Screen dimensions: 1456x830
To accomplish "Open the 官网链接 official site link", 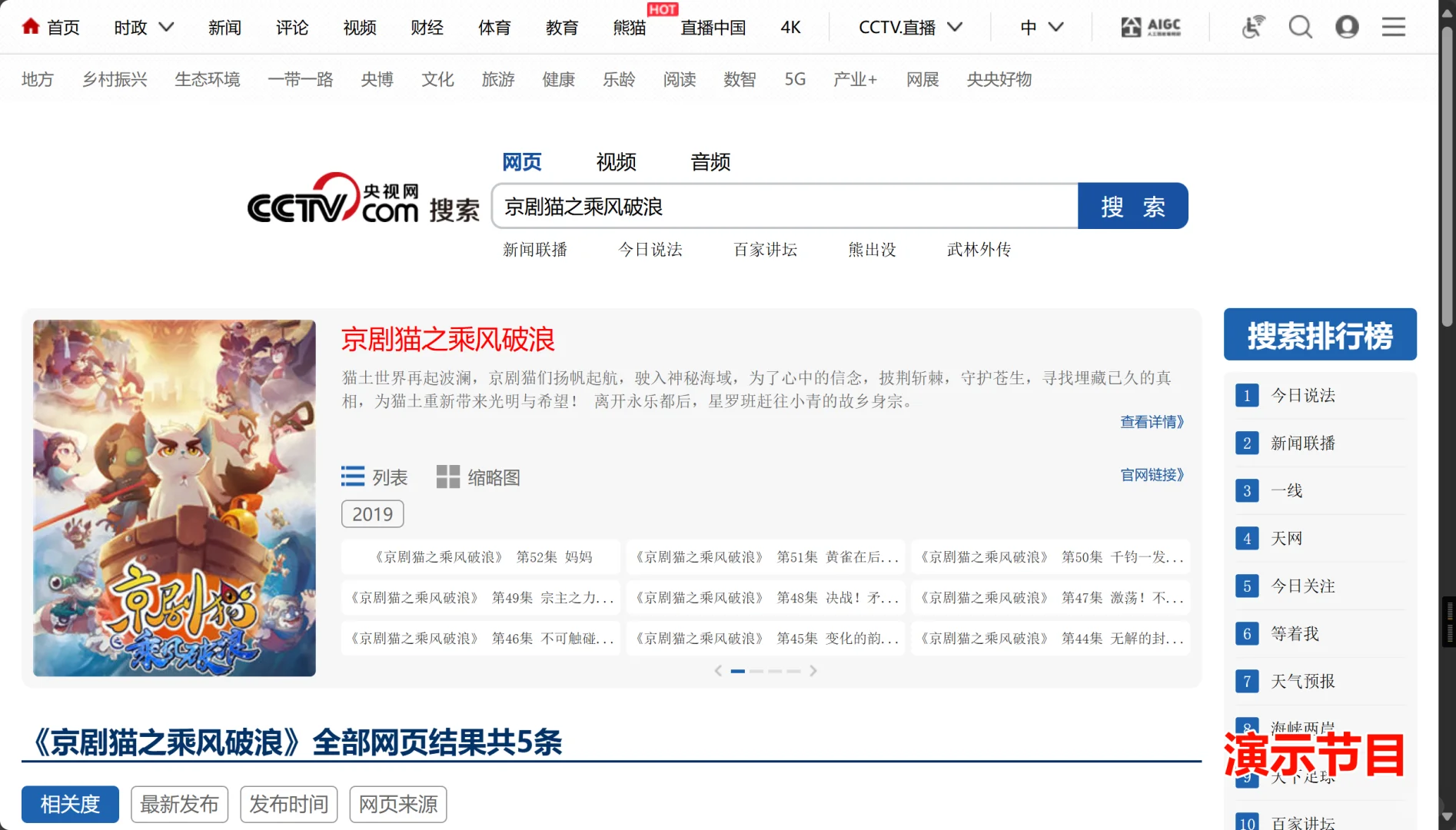I will pos(1151,475).
